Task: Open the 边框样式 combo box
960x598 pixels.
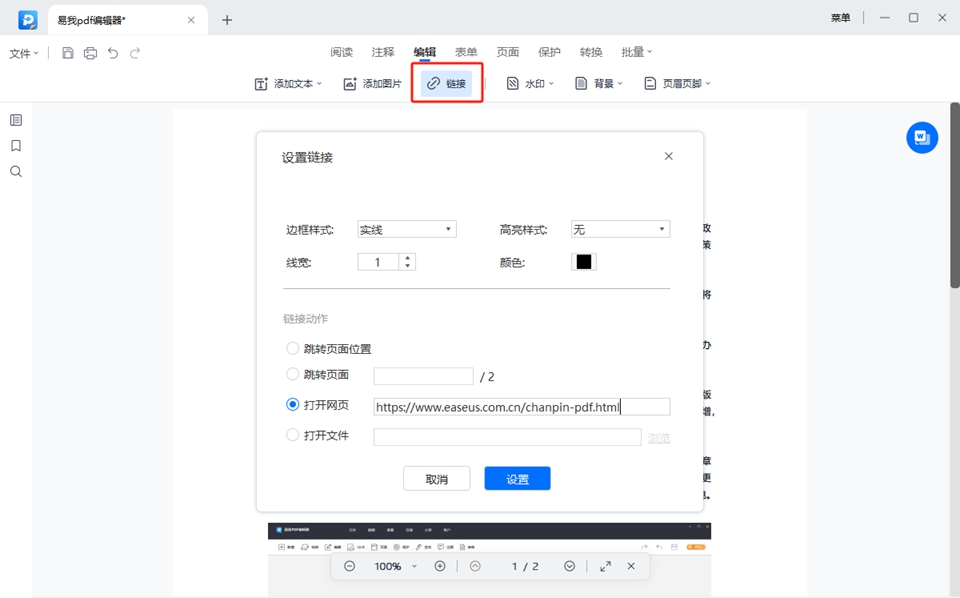Action: (407, 229)
